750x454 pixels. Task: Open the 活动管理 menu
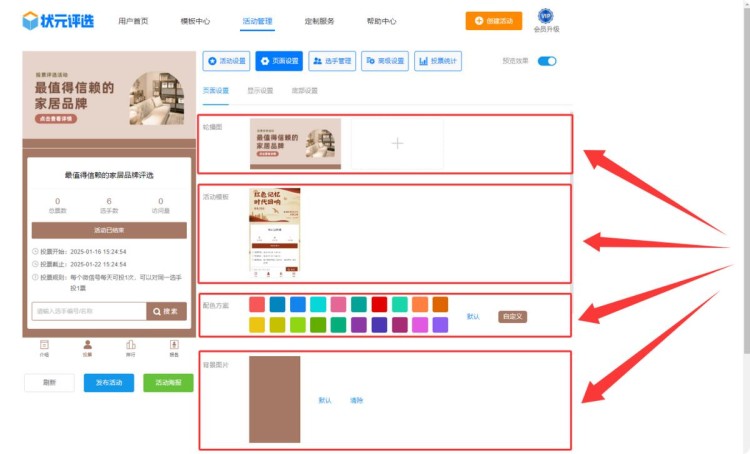(x=257, y=21)
